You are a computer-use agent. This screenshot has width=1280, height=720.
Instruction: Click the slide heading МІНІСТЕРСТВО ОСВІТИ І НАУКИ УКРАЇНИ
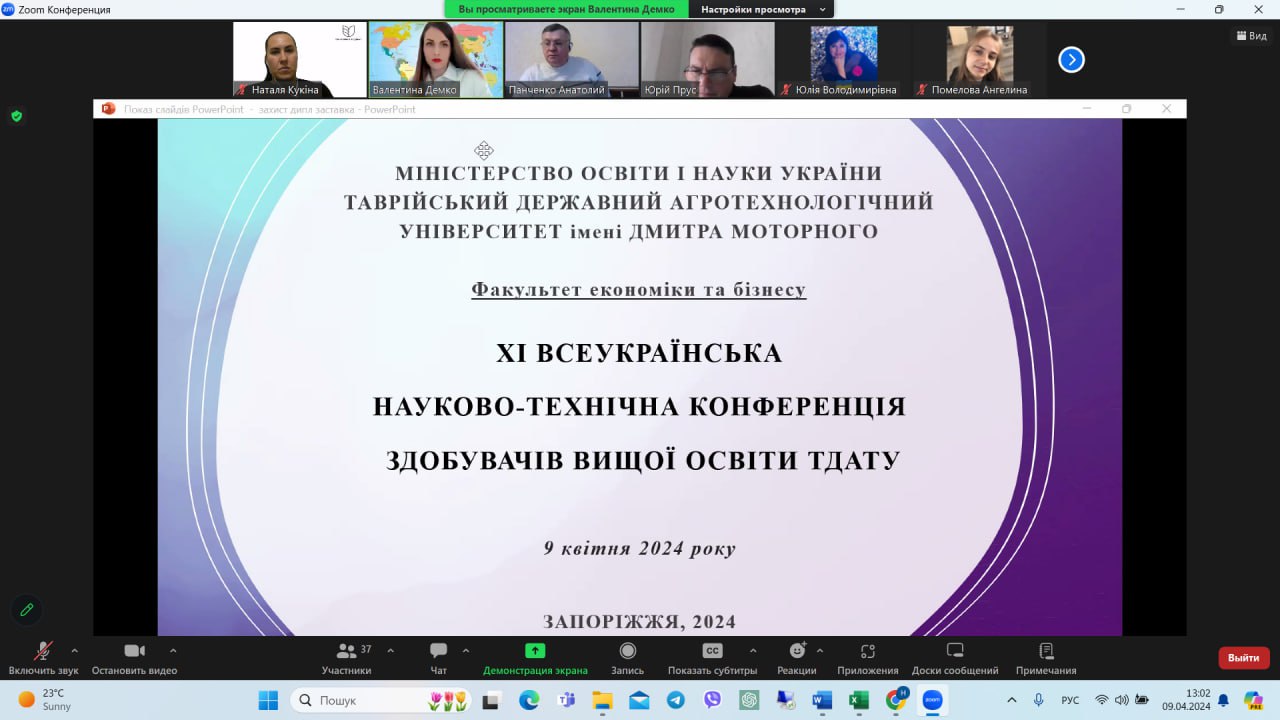coord(638,173)
